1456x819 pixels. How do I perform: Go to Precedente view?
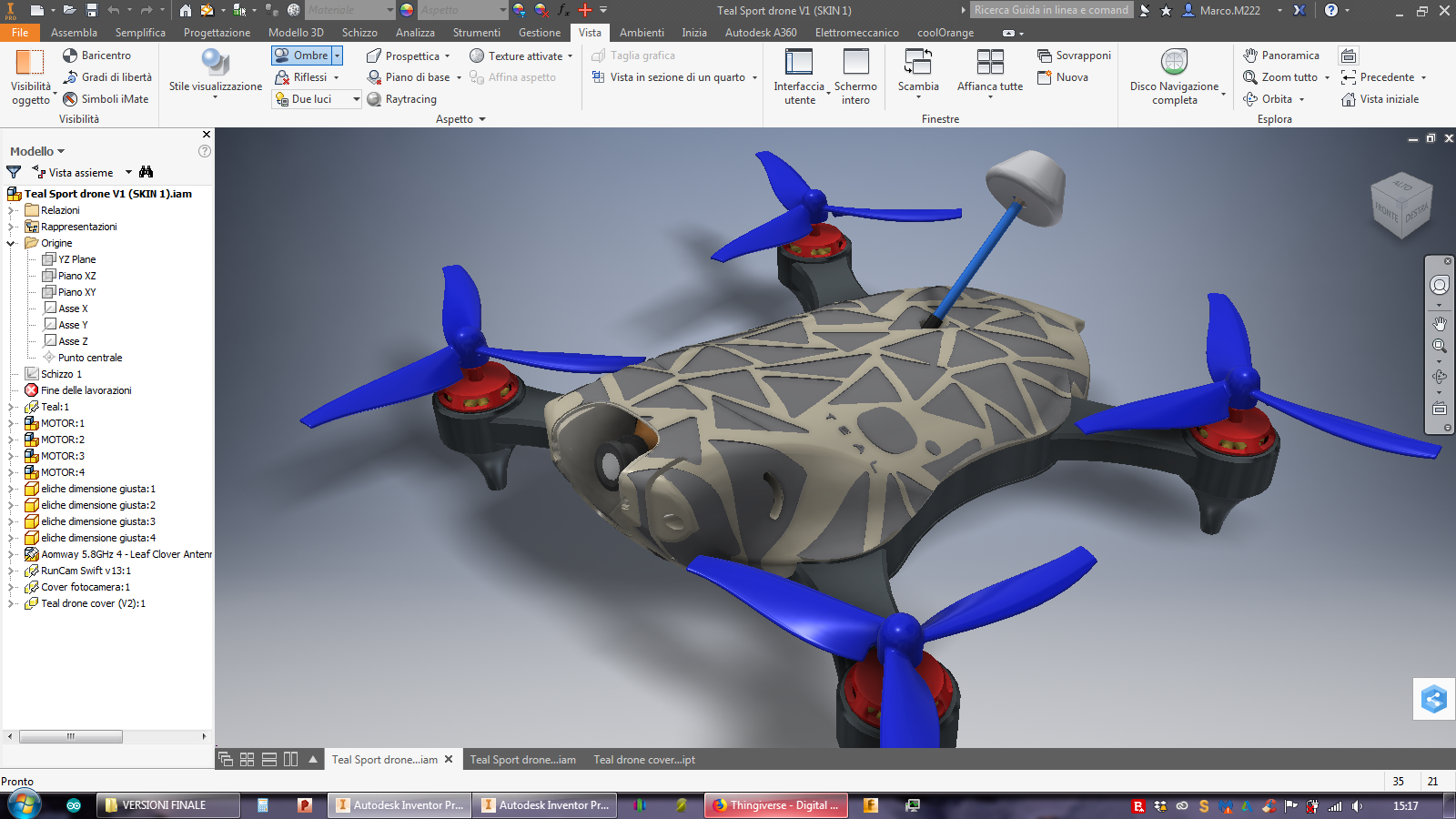[x=1379, y=77]
